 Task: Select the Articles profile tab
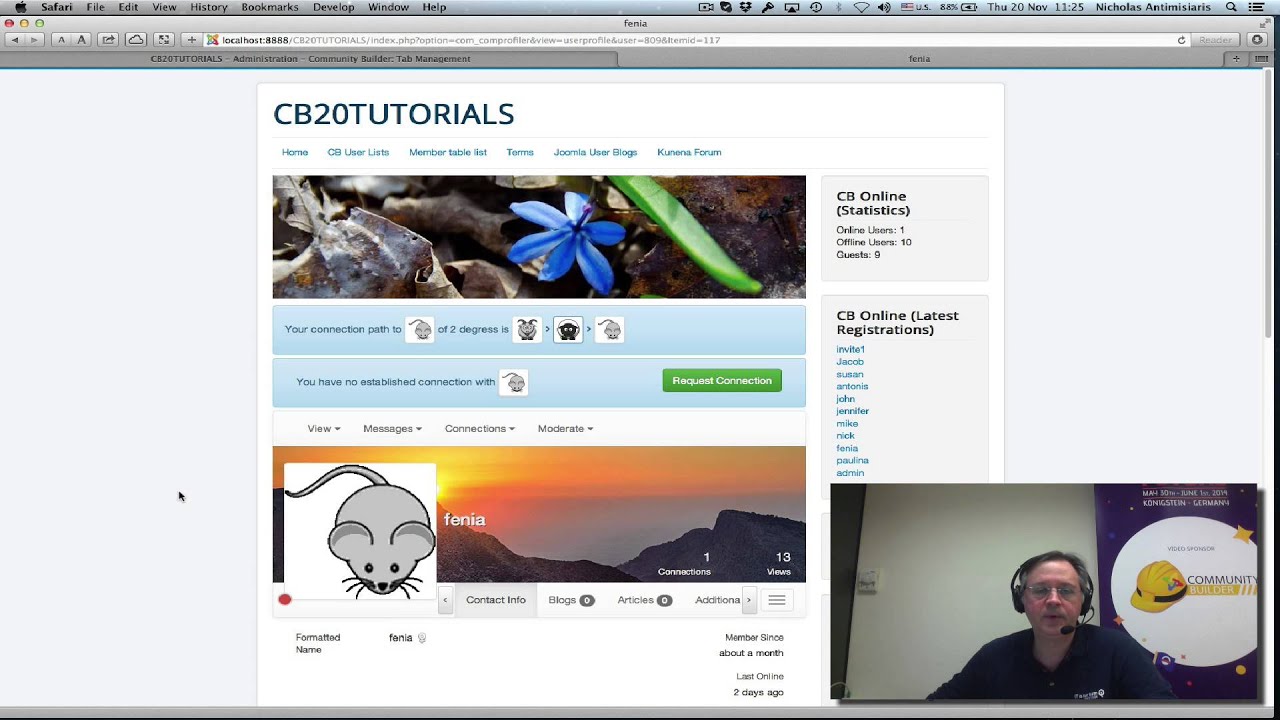pyautogui.click(x=644, y=600)
